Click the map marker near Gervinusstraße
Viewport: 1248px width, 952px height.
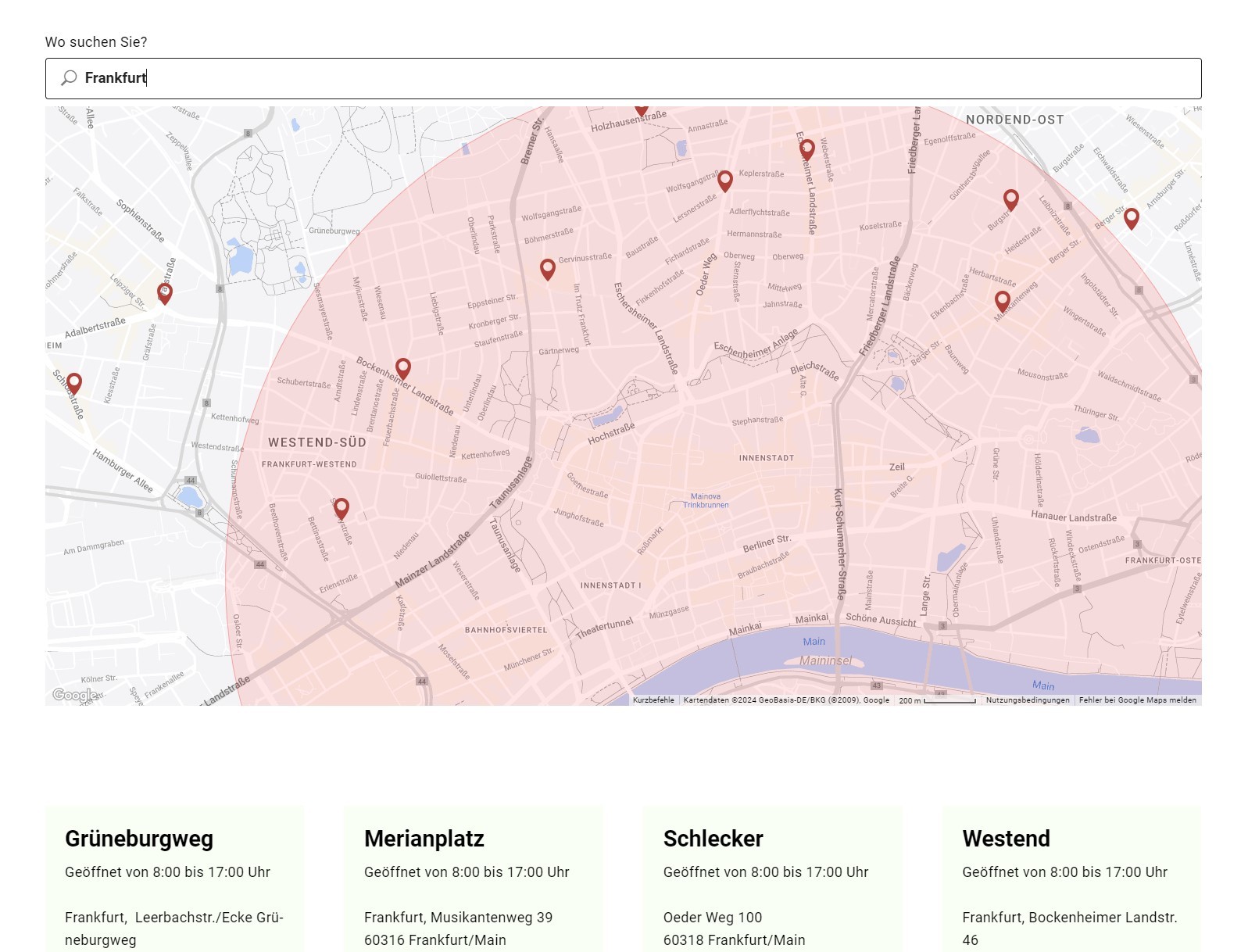pyautogui.click(x=548, y=269)
